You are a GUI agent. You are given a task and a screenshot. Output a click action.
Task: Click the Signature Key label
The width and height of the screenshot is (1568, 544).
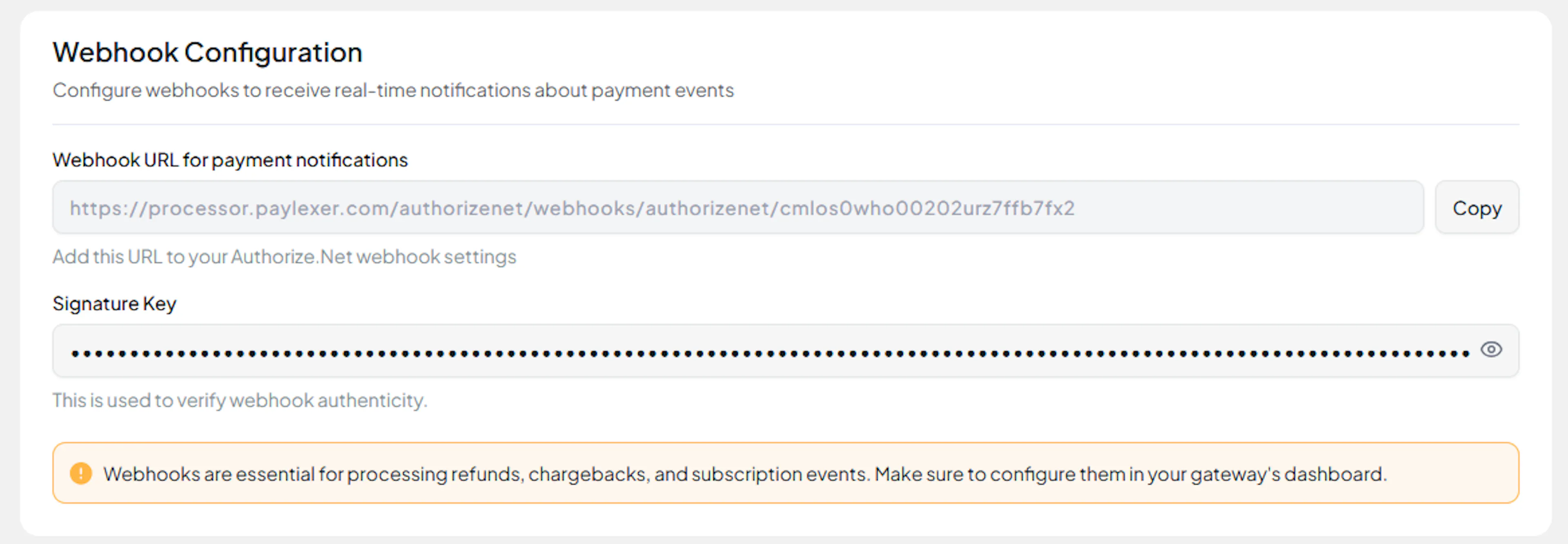click(x=114, y=303)
